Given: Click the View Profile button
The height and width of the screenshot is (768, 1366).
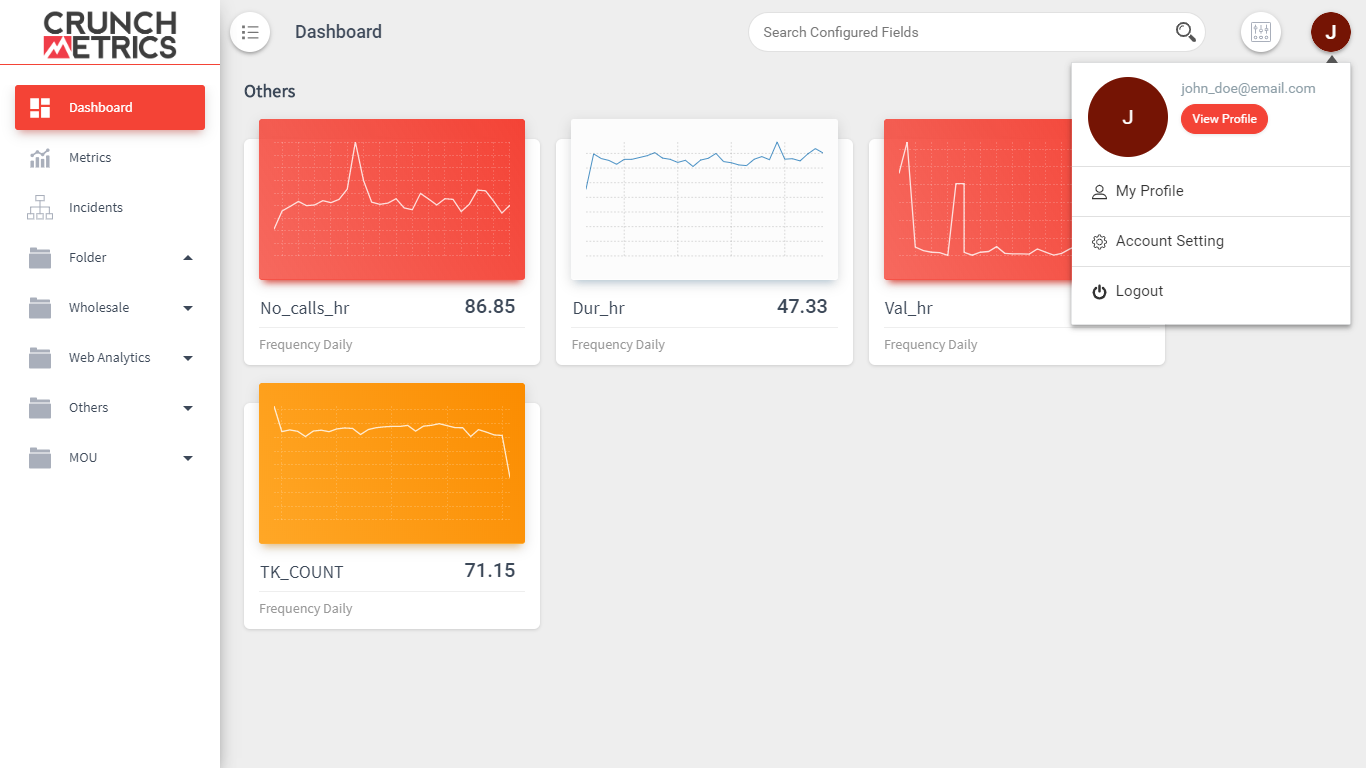Looking at the screenshot, I should pyautogui.click(x=1224, y=119).
